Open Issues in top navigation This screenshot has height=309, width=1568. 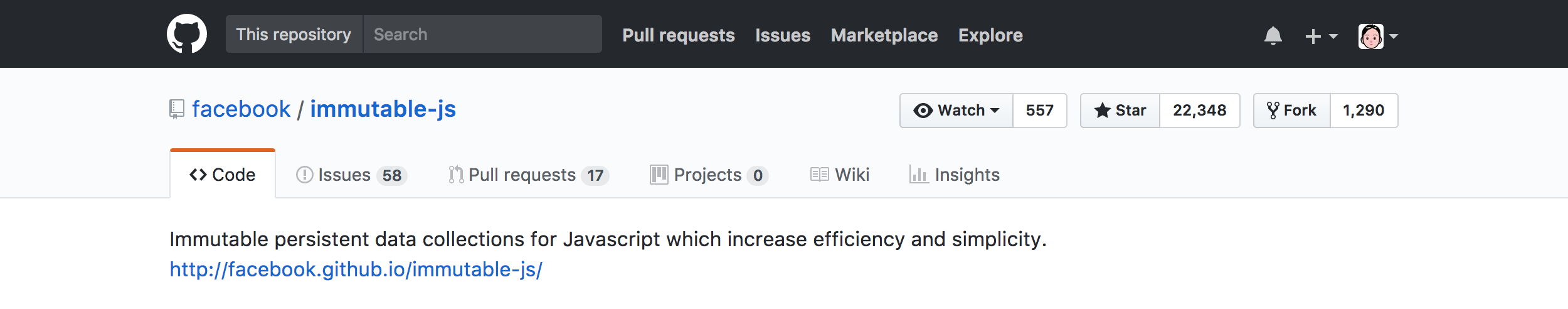pos(783,35)
